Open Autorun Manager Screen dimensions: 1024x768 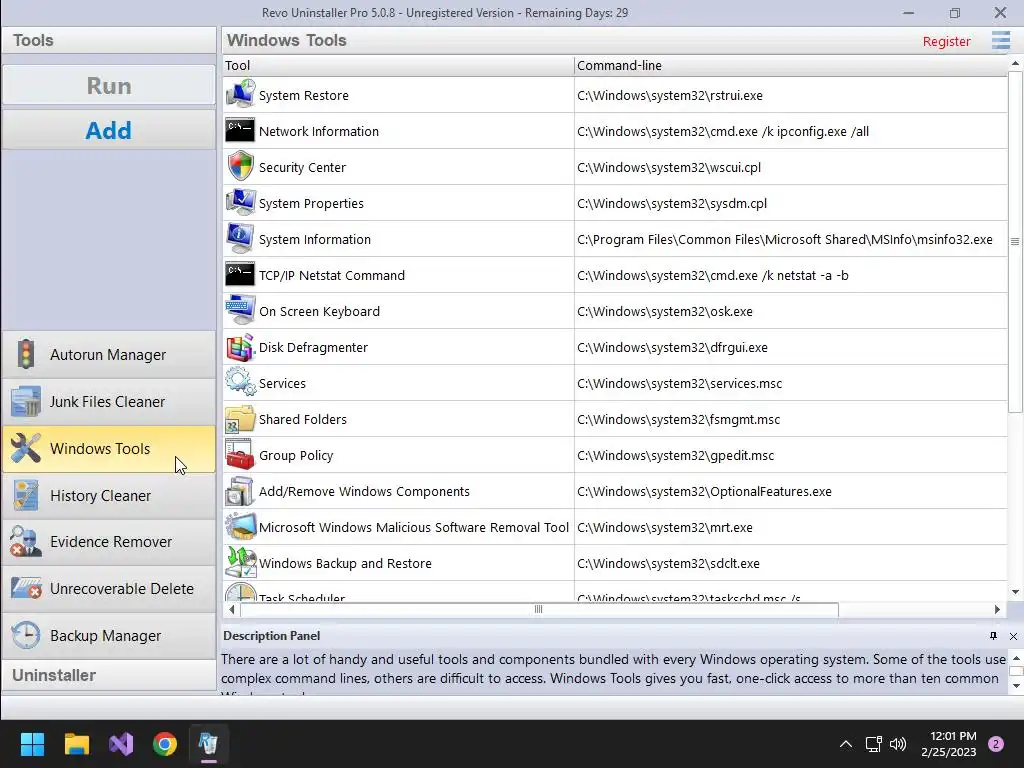tap(108, 355)
